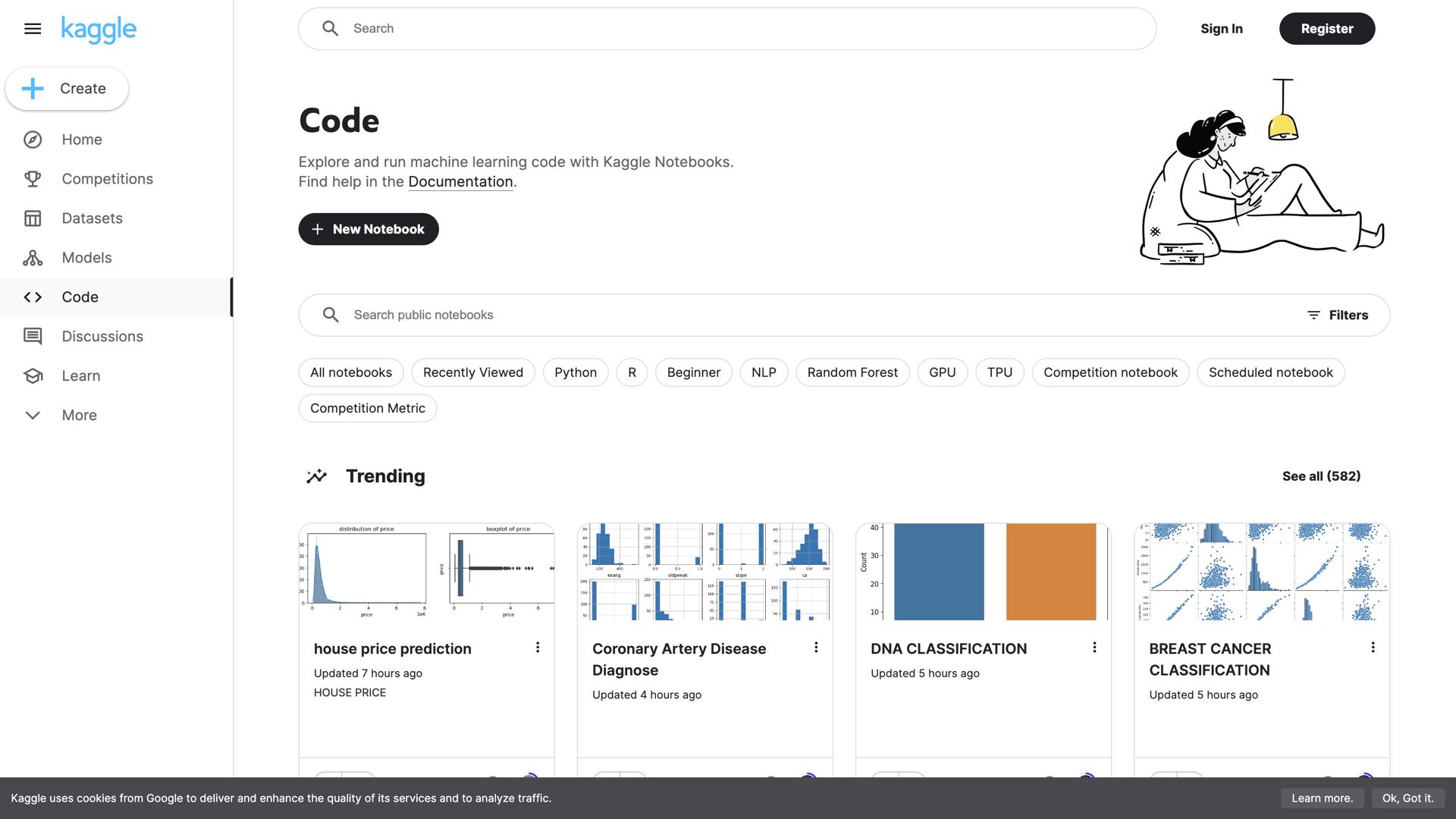Open the hamburger navigation menu
Screen dimensions: 1456x819
pos(32,28)
